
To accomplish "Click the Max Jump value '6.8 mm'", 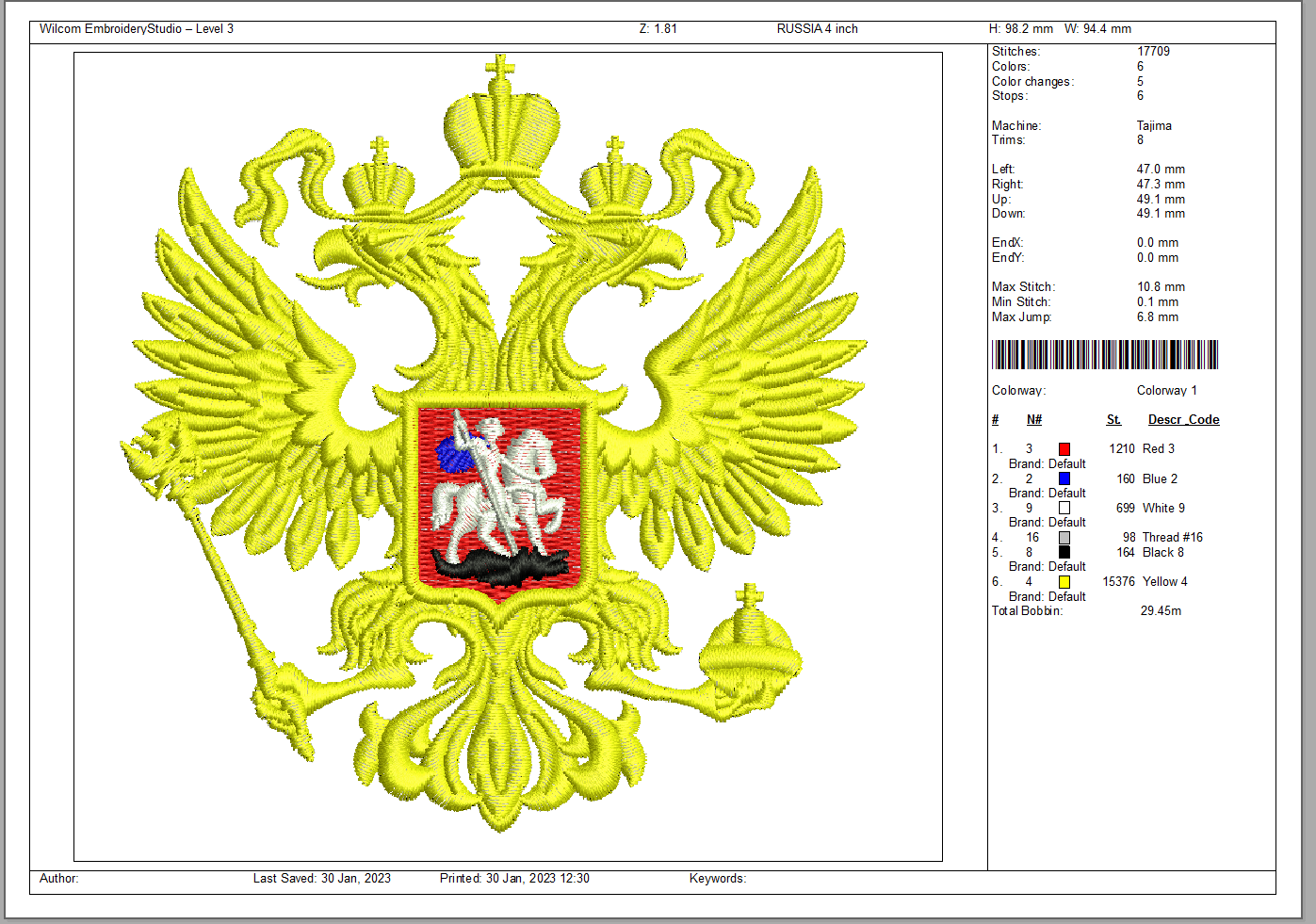I will click(x=1158, y=317).
